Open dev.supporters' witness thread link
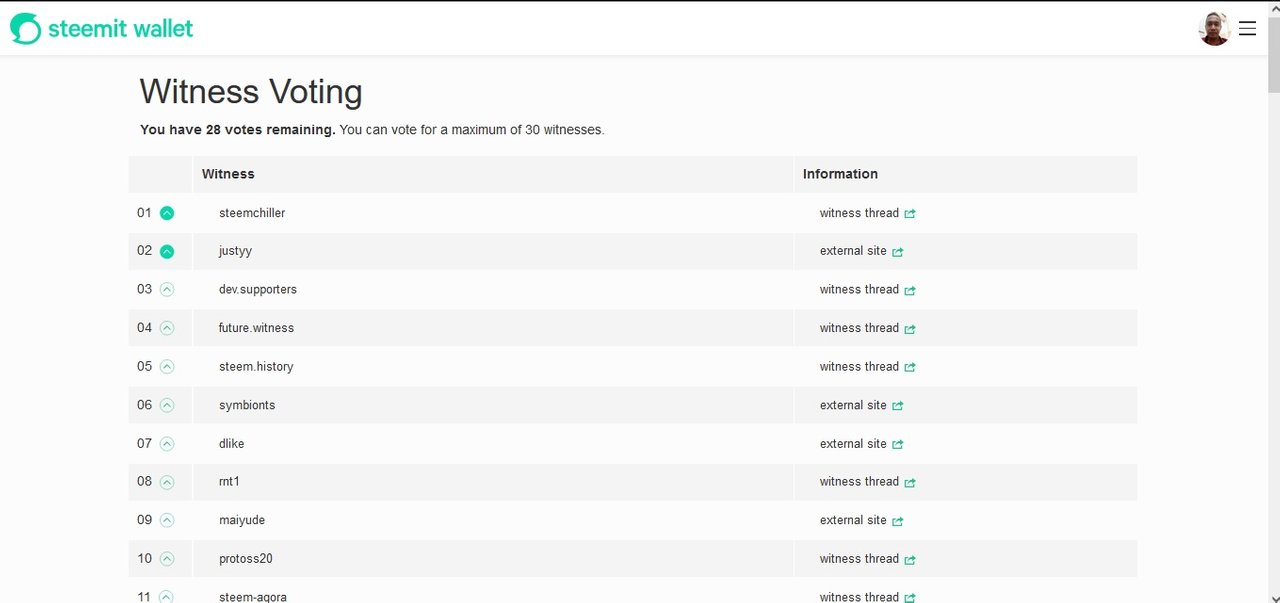Viewport: 1280px width, 603px height. [868, 290]
